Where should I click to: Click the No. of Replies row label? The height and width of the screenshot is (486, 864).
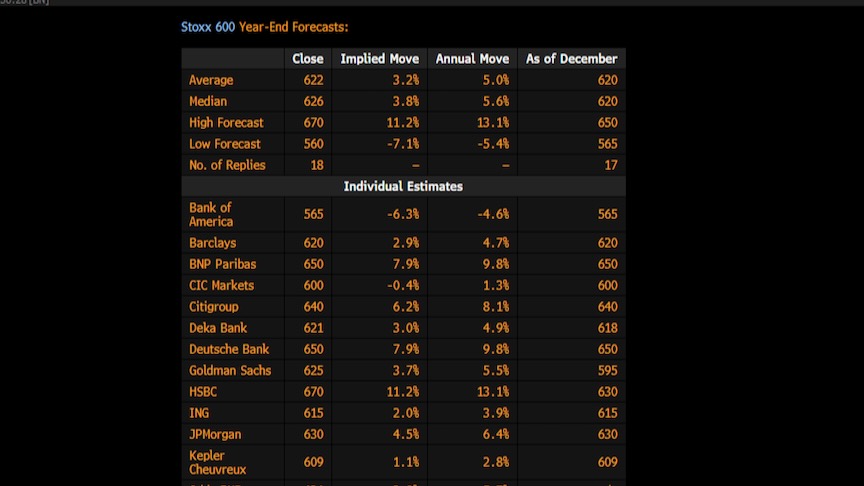[x=227, y=165]
